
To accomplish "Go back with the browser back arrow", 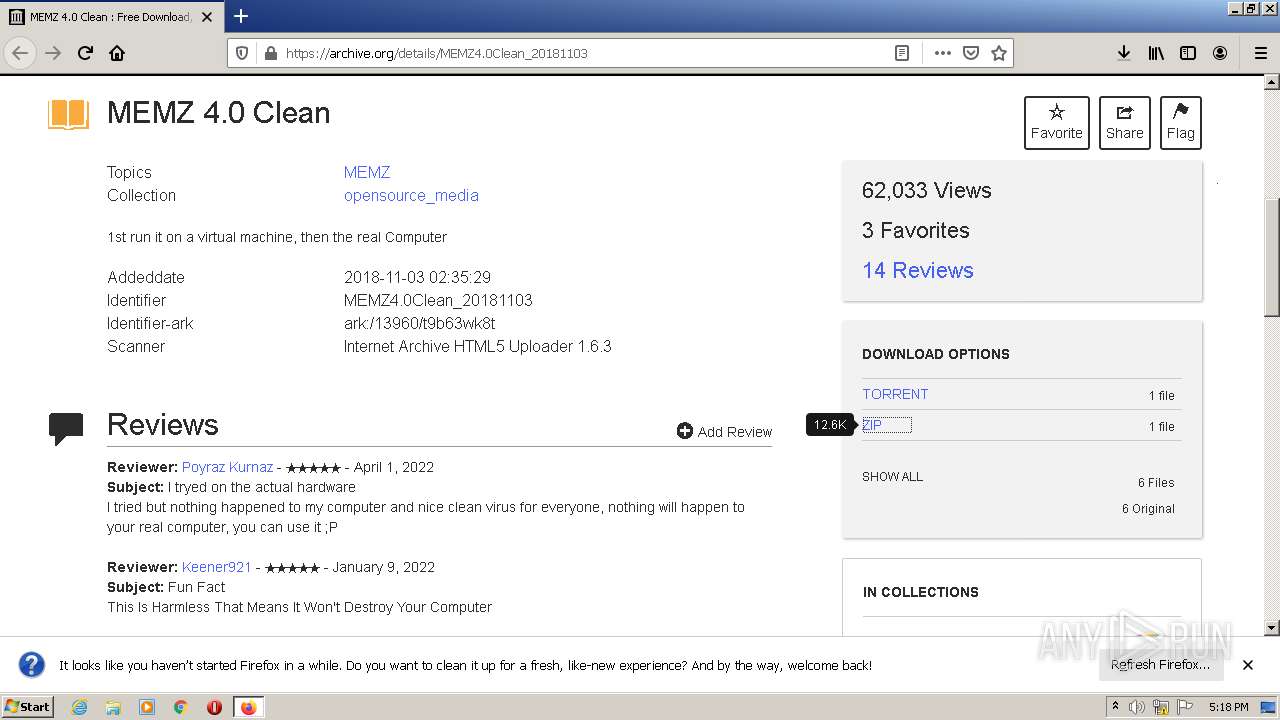I will [20, 53].
